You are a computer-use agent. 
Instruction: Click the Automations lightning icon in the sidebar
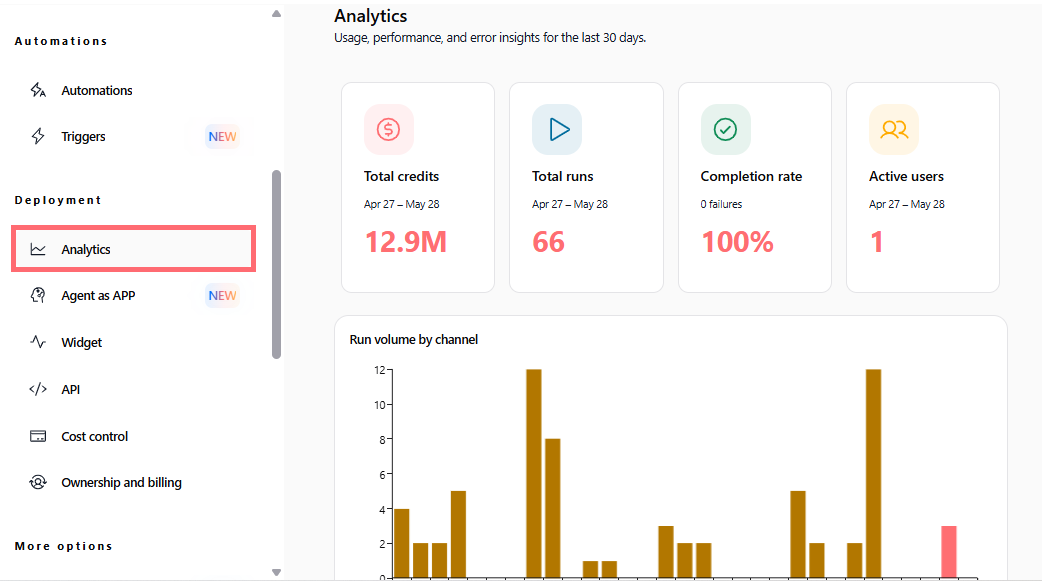point(38,90)
